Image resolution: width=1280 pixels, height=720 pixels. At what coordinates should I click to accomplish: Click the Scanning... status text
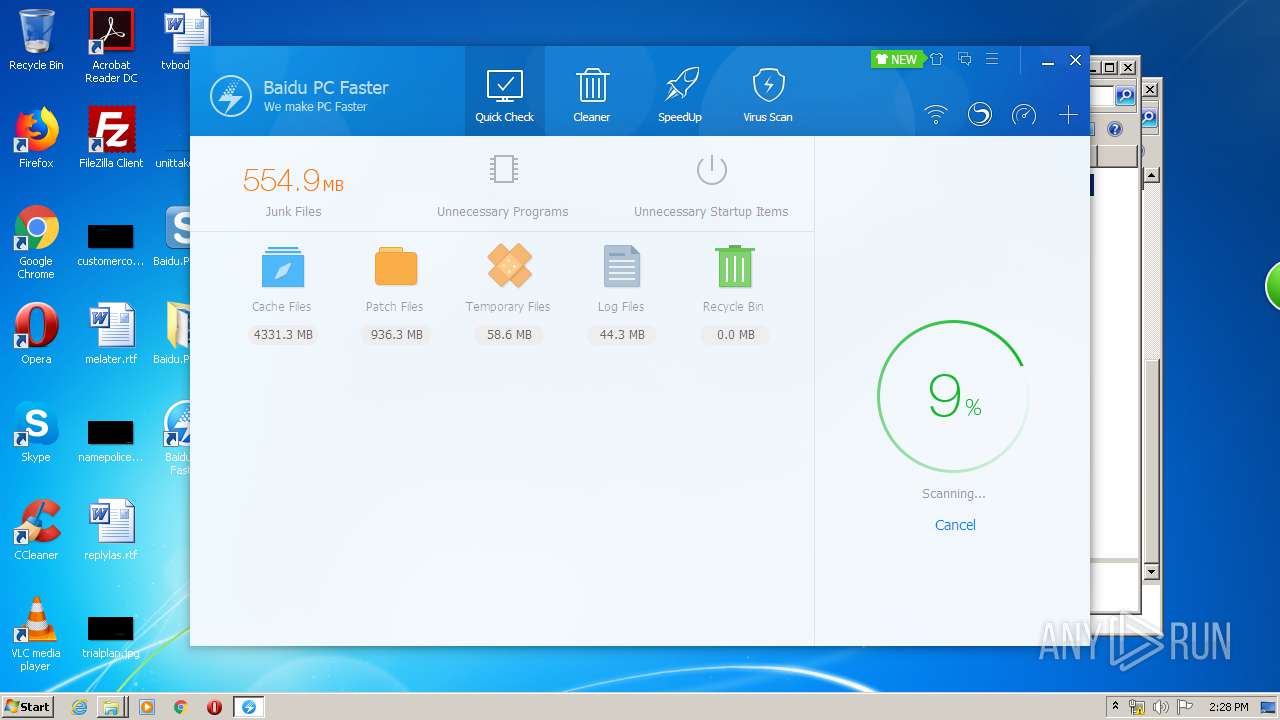(x=953, y=494)
